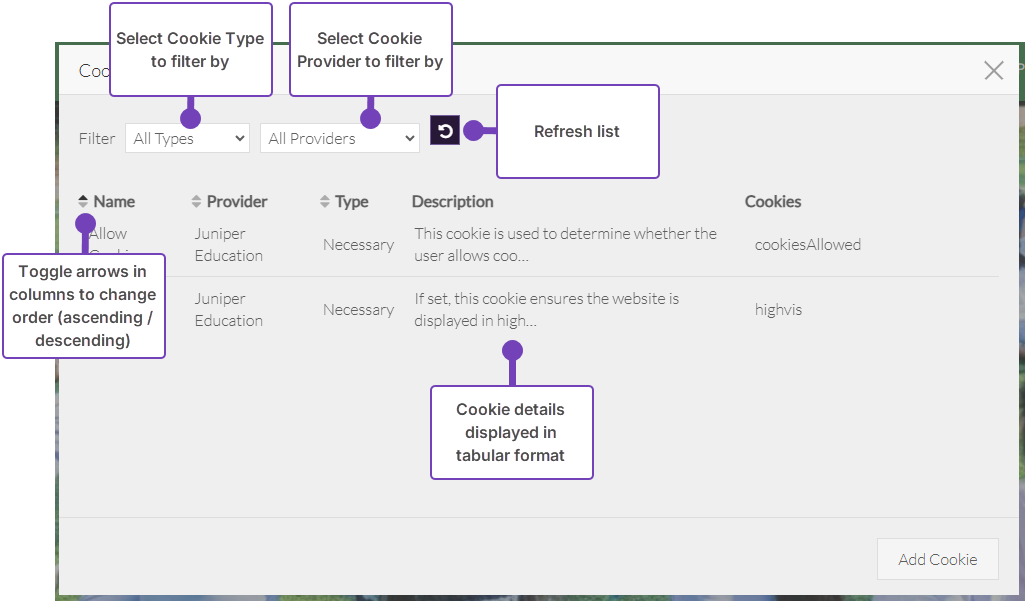Toggle the Provider column sort arrows

(196, 202)
